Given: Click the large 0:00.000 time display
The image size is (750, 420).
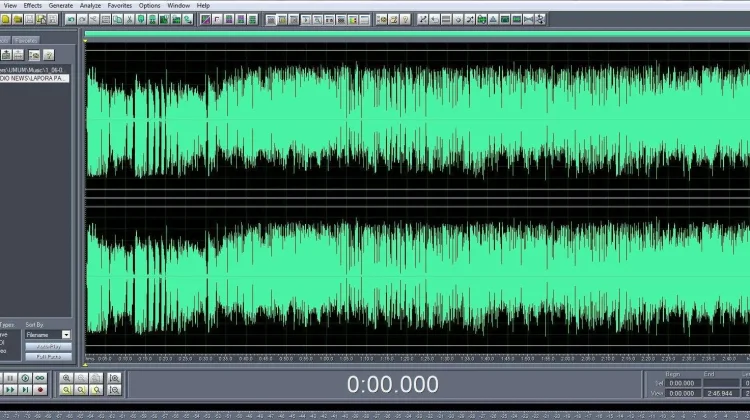Looking at the screenshot, I should click(392, 384).
